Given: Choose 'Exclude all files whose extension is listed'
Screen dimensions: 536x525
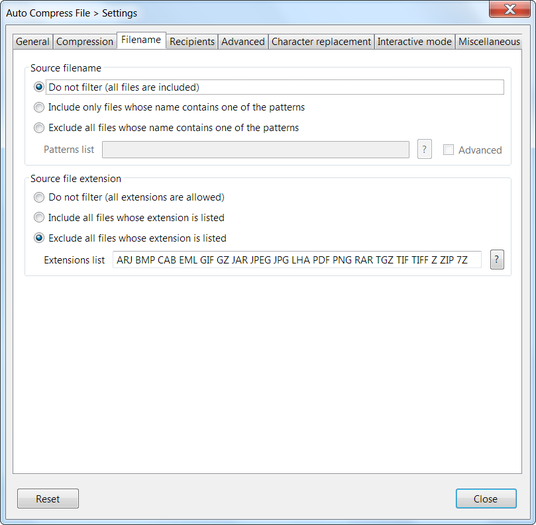Looking at the screenshot, I should click(39, 238).
